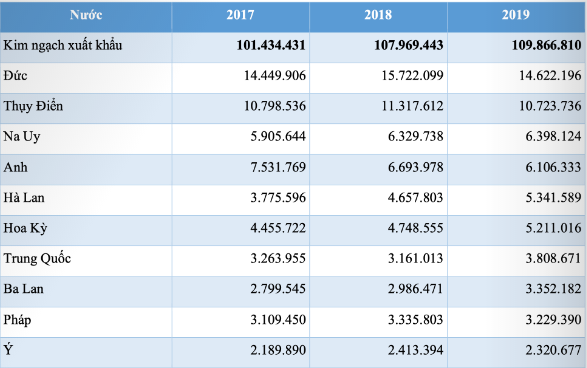The height and width of the screenshot is (368, 587).
Task: Select cell 7.531.769
Action: point(278,167)
